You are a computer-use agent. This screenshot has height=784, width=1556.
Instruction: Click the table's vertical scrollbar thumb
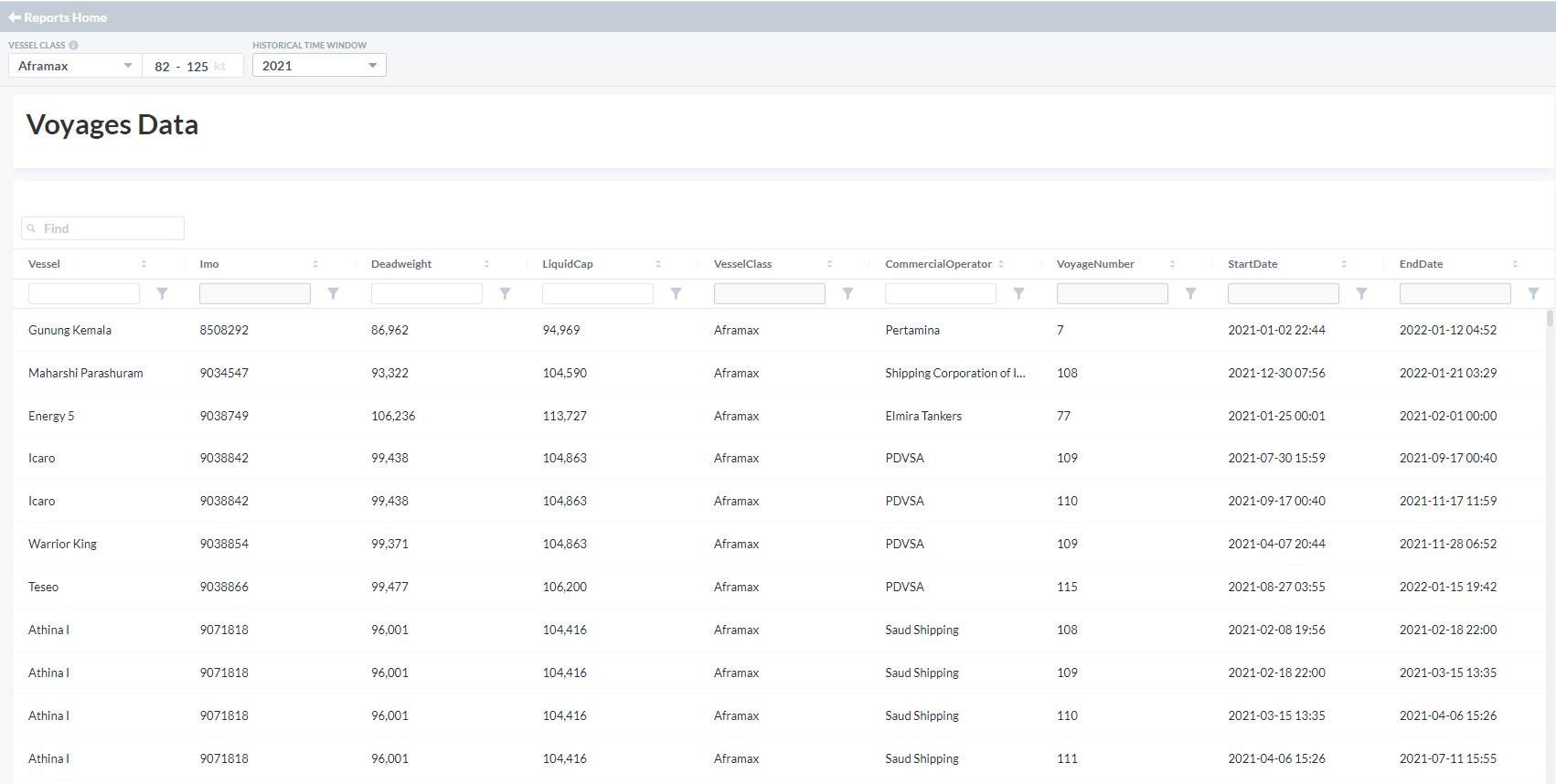coord(1550,318)
